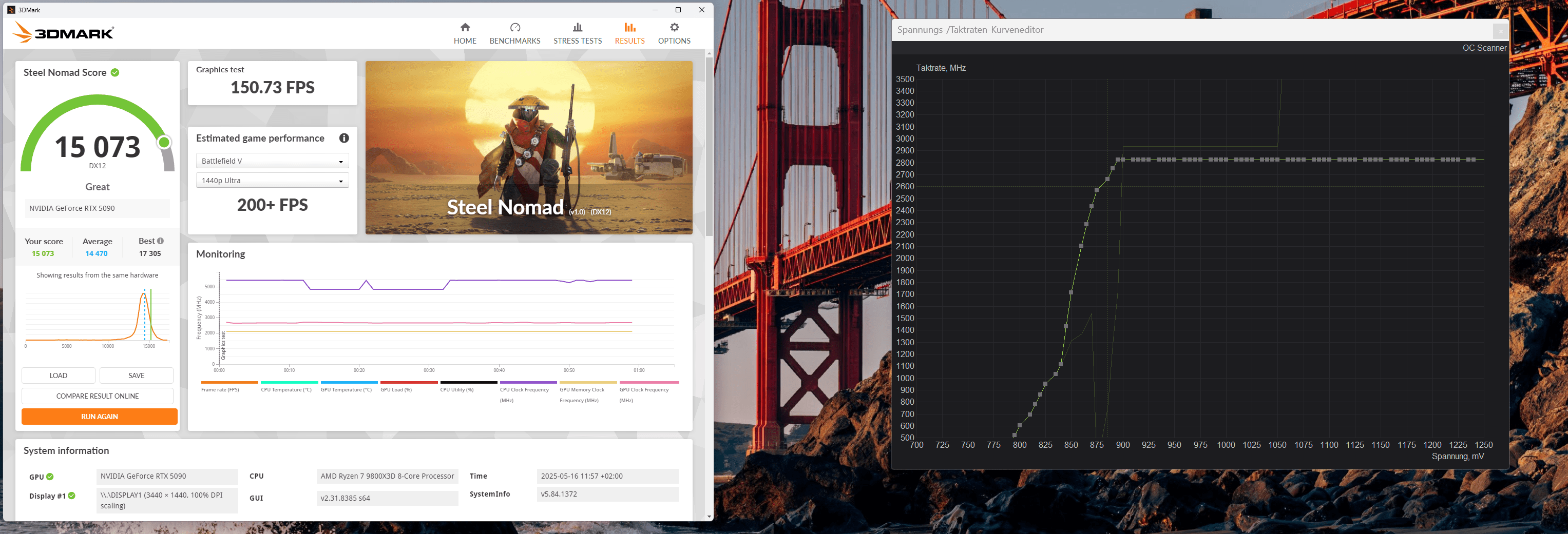Click the 3DMark vertical scrollbar thumb
Image resolution: width=1568 pixels, height=534 pixels.
(x=709, y=146)
